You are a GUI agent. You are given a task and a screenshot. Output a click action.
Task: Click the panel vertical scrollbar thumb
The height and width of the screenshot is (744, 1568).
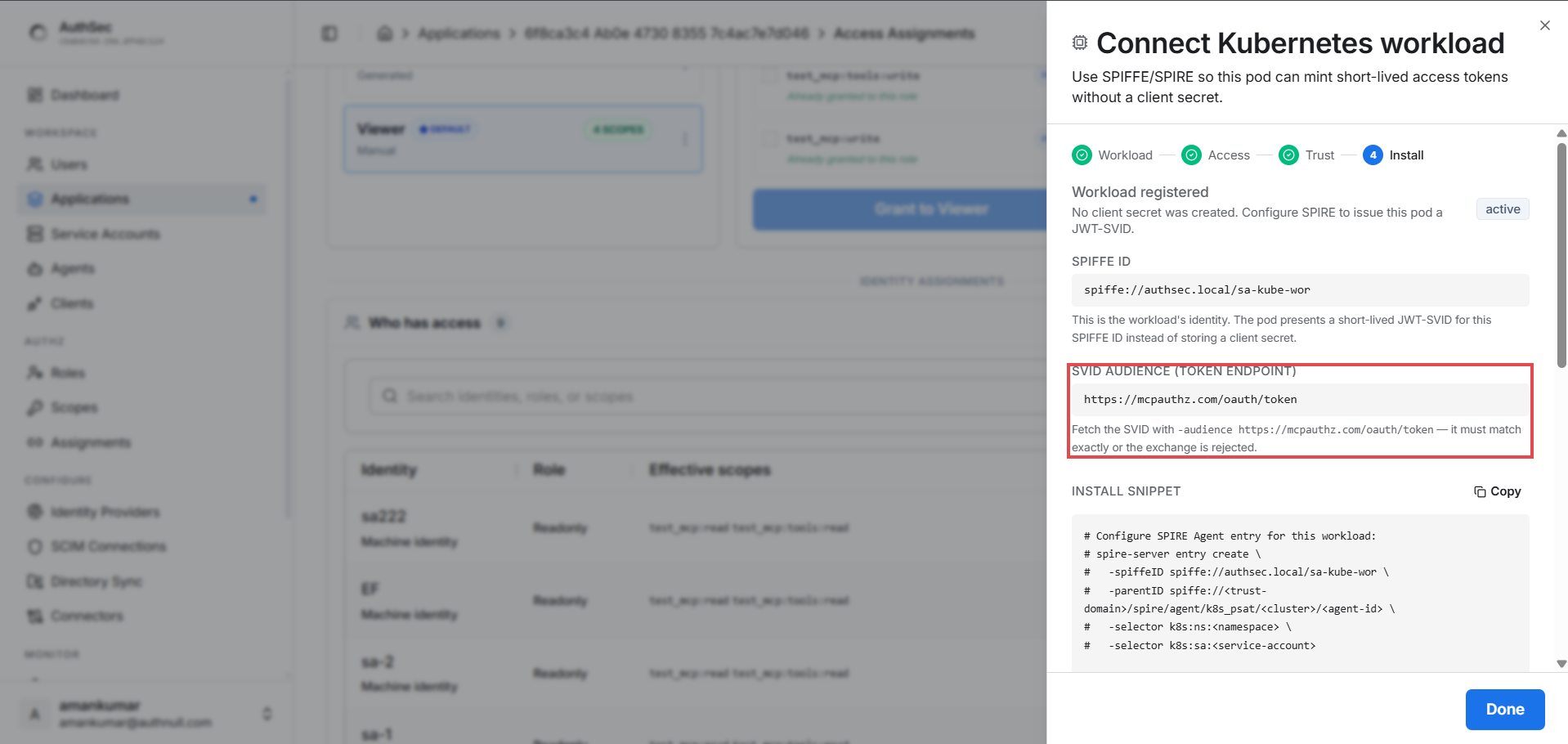click(1561, 255)
